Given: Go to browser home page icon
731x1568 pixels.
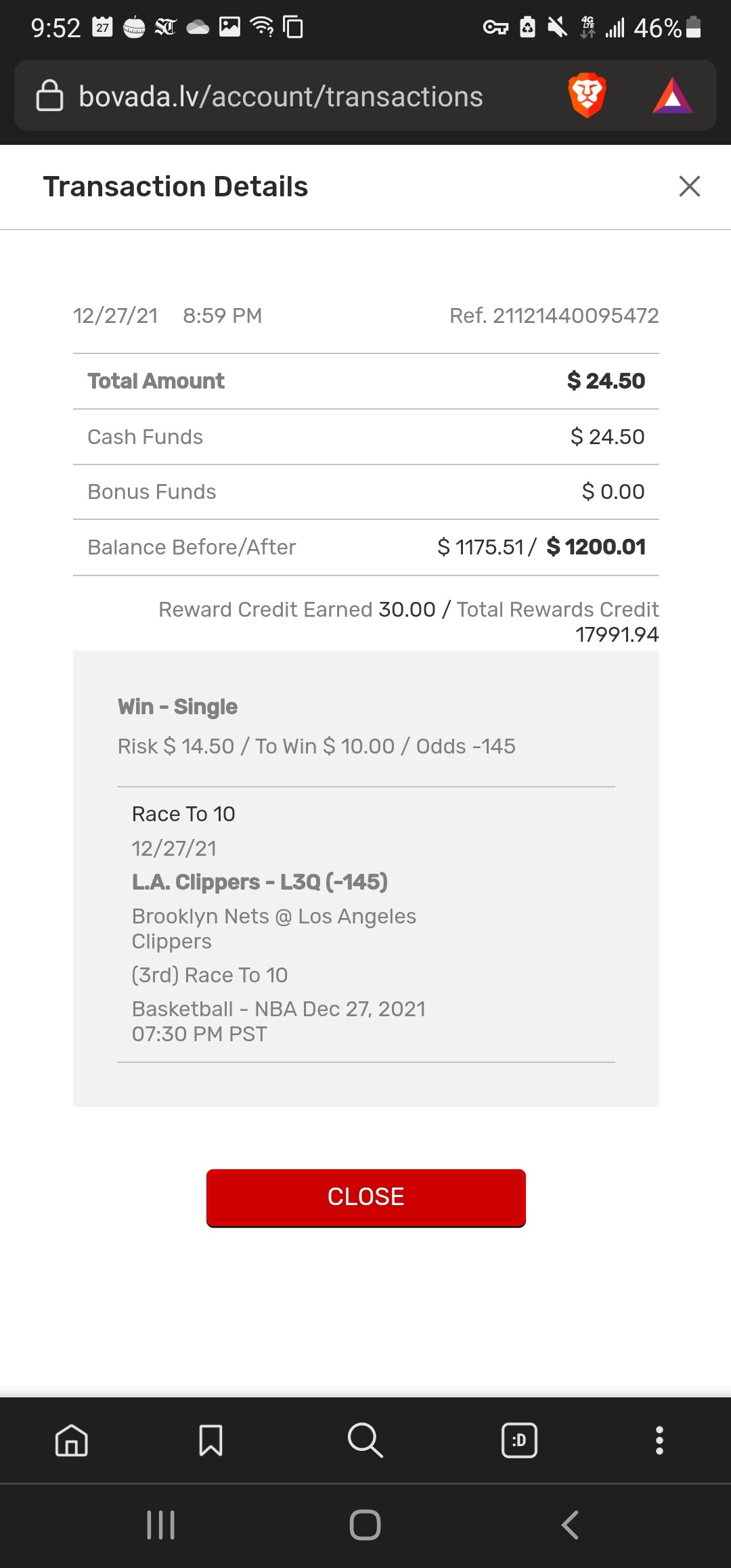Looking at the screenshot, I should (72, 1440).
